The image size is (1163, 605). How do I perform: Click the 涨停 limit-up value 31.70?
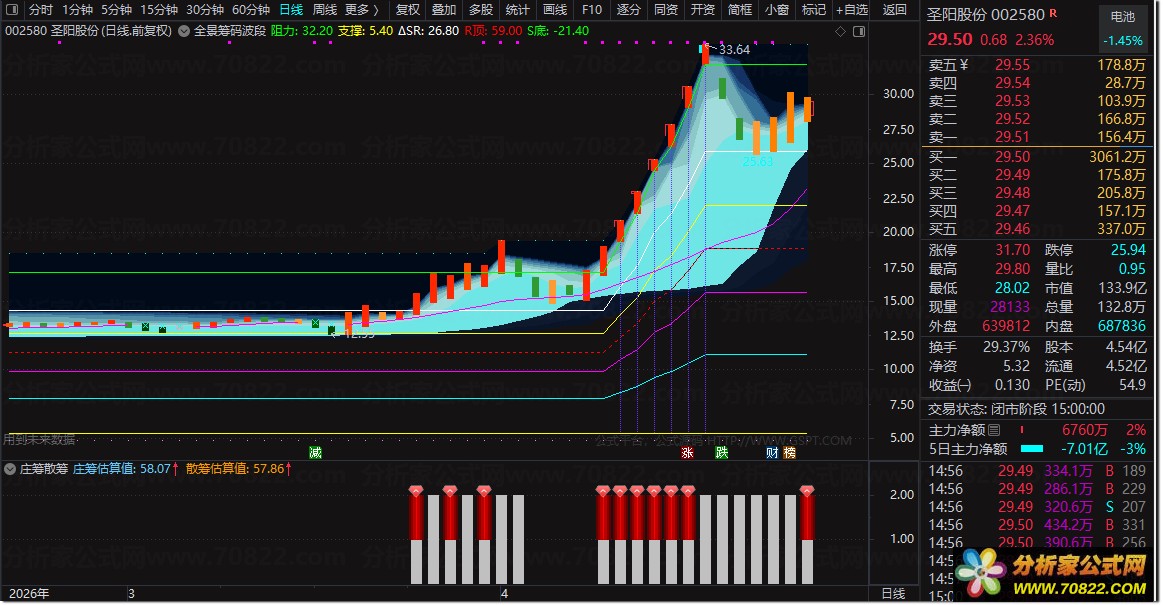(1012, 250)
